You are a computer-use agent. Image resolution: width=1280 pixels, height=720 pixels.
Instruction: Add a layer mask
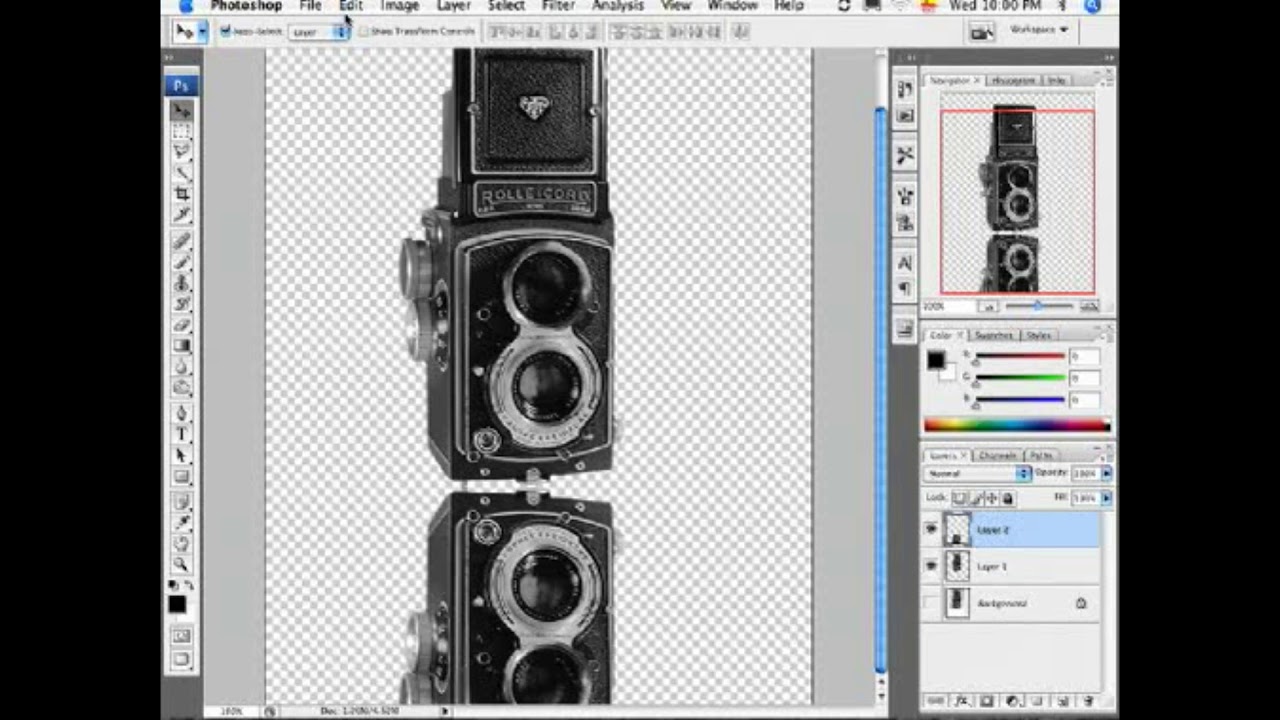987,702
